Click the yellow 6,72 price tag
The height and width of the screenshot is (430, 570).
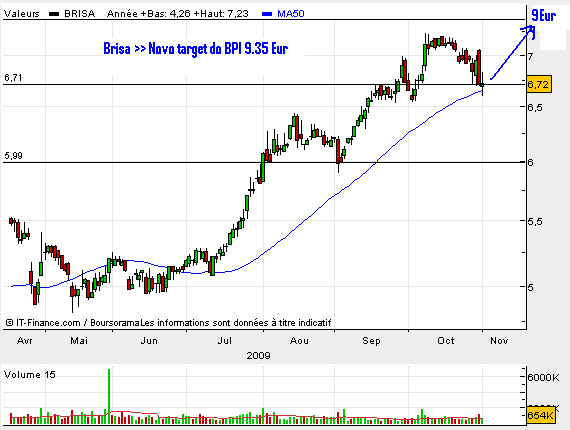coord(539,85)
